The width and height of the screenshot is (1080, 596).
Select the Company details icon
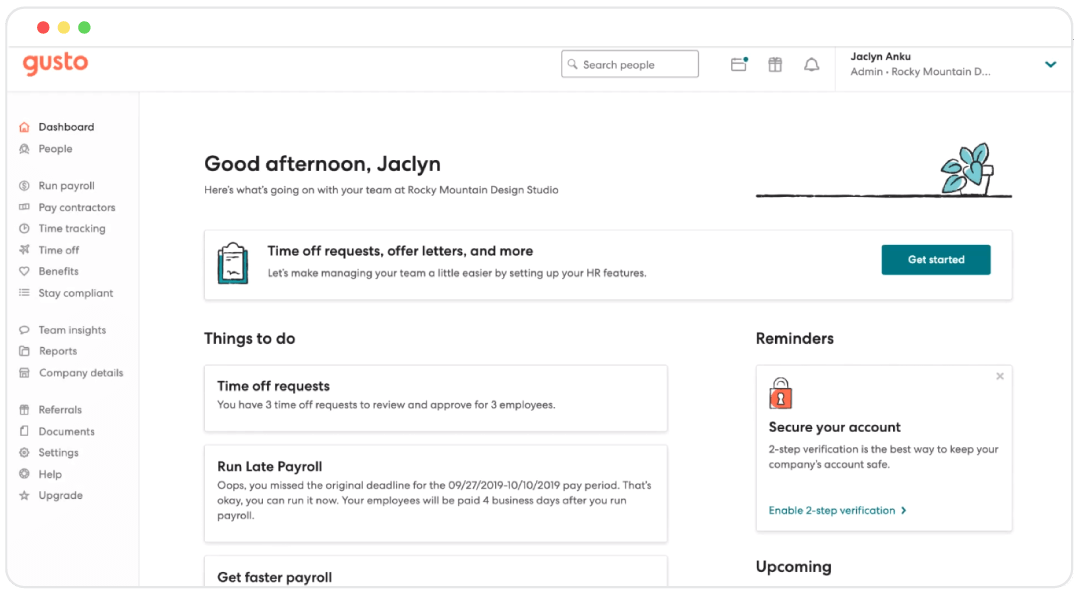tap(22, 372)
